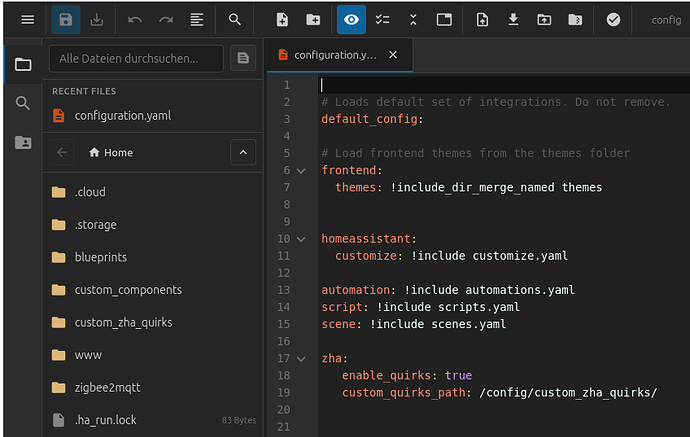Screen dimensions: 690x437
Task: Upload a file with the file-arrow icon
Action: point(482,20)
